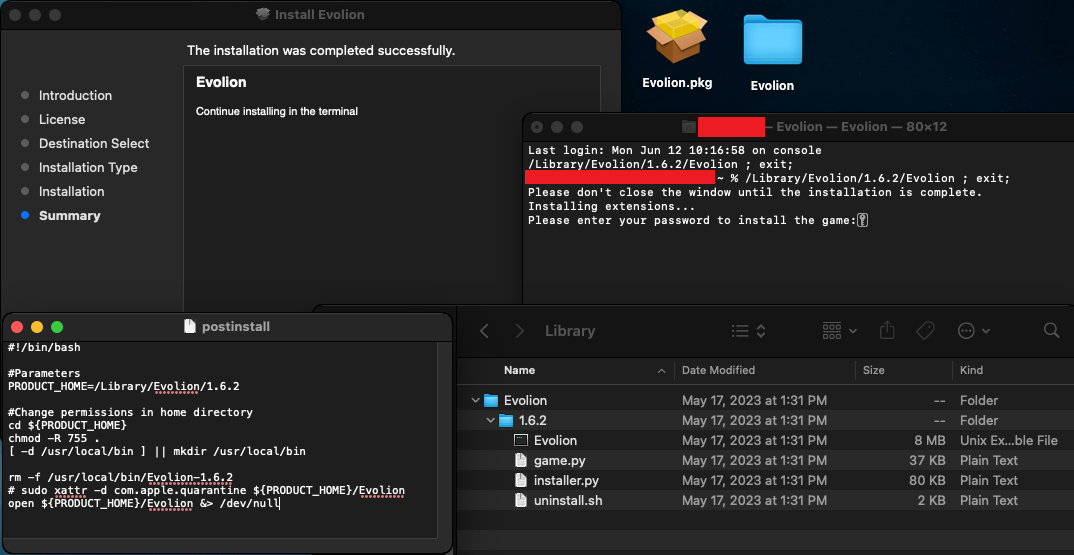
Task: Collapse the Evolion folder in Finder
Action: point(475,400)
